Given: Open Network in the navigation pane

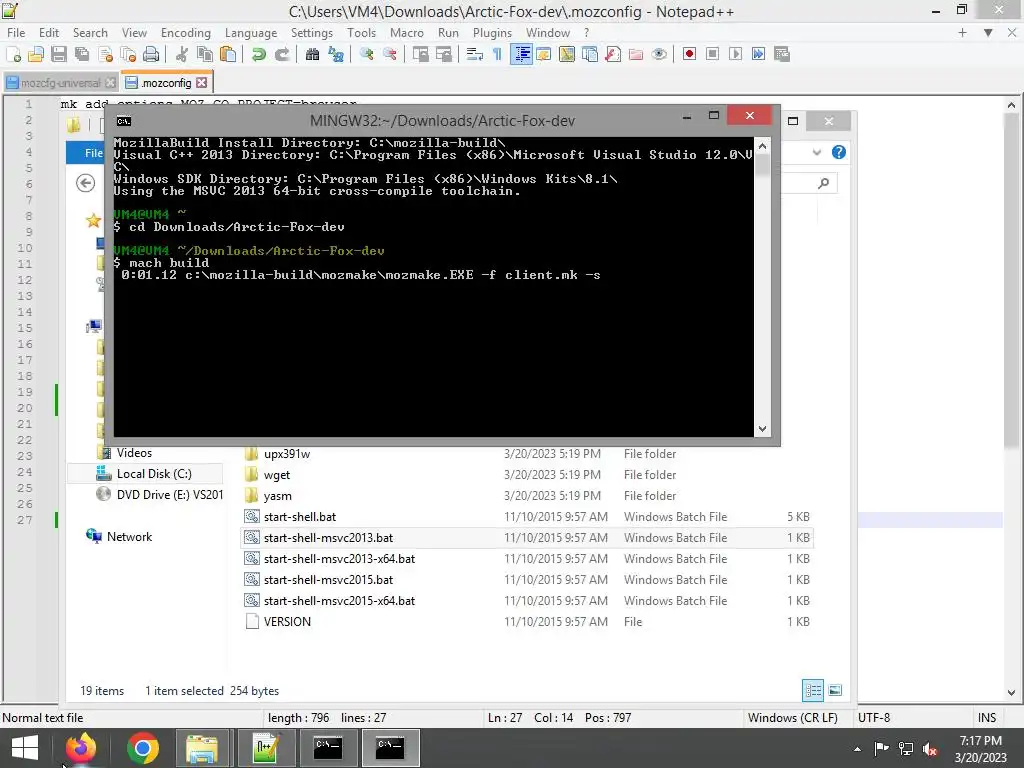Looking at the screenshot, I should pos(129,537).
